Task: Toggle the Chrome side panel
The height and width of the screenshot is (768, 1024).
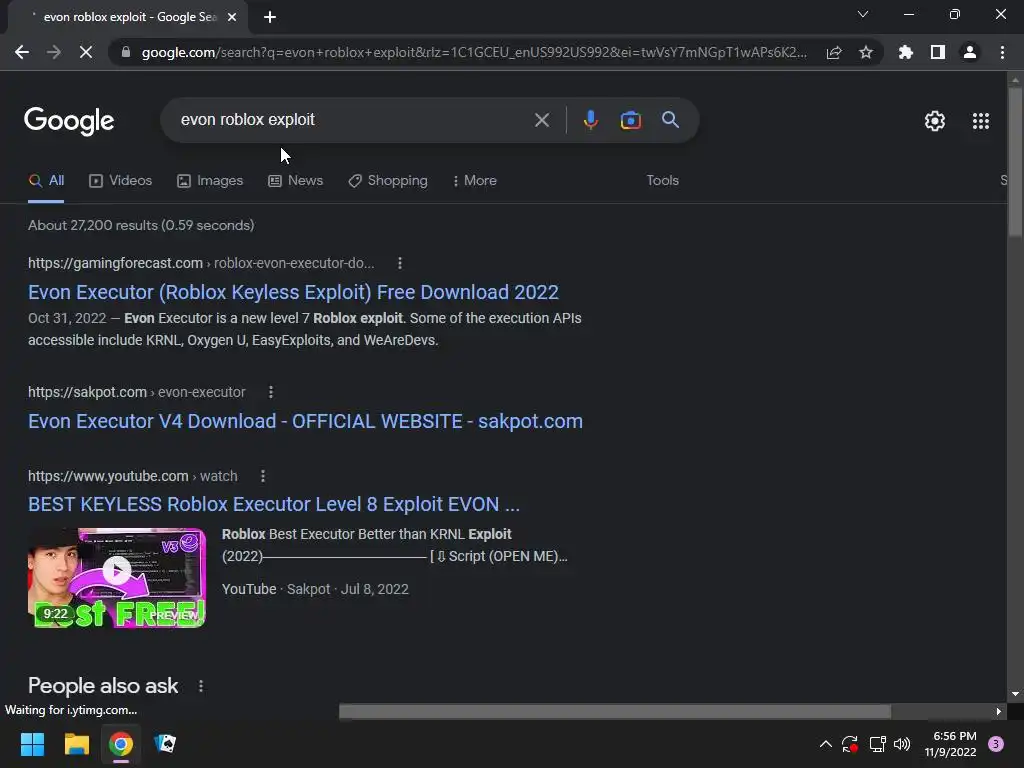Action: coord(938,52)
